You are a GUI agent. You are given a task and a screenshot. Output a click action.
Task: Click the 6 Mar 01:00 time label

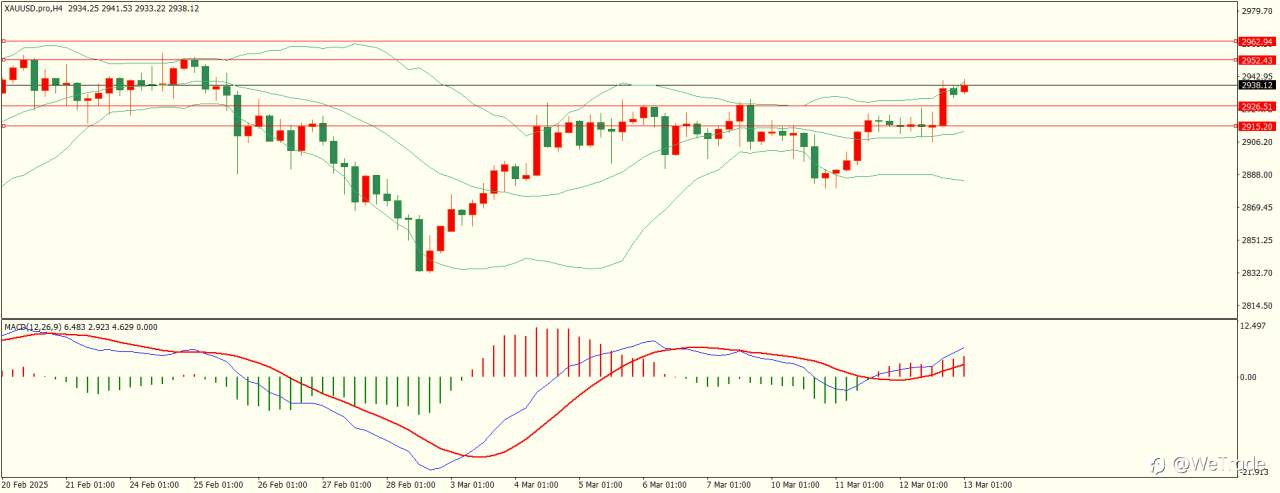click(667, 485)
